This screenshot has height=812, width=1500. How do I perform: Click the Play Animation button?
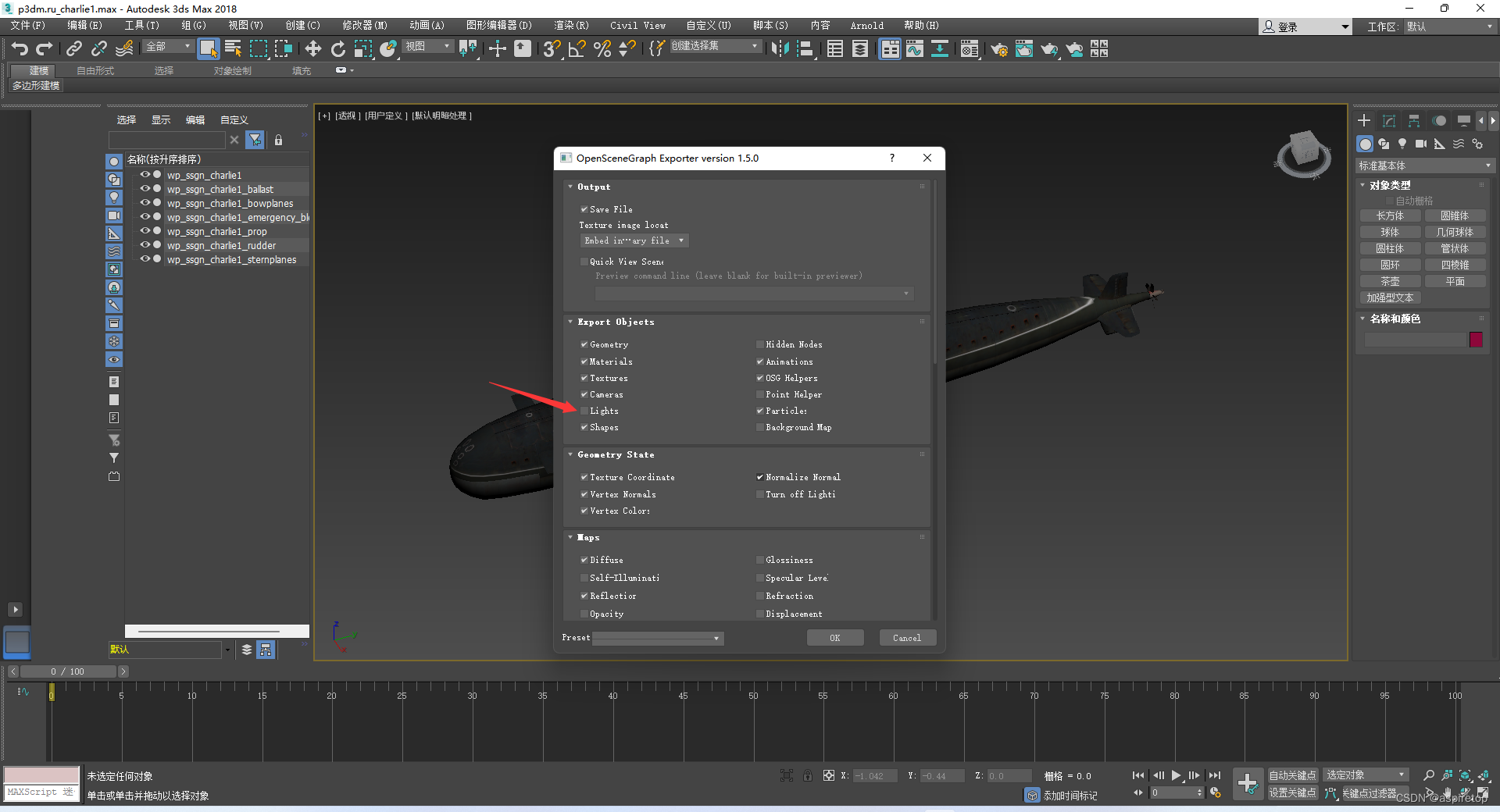(1176, 775)
